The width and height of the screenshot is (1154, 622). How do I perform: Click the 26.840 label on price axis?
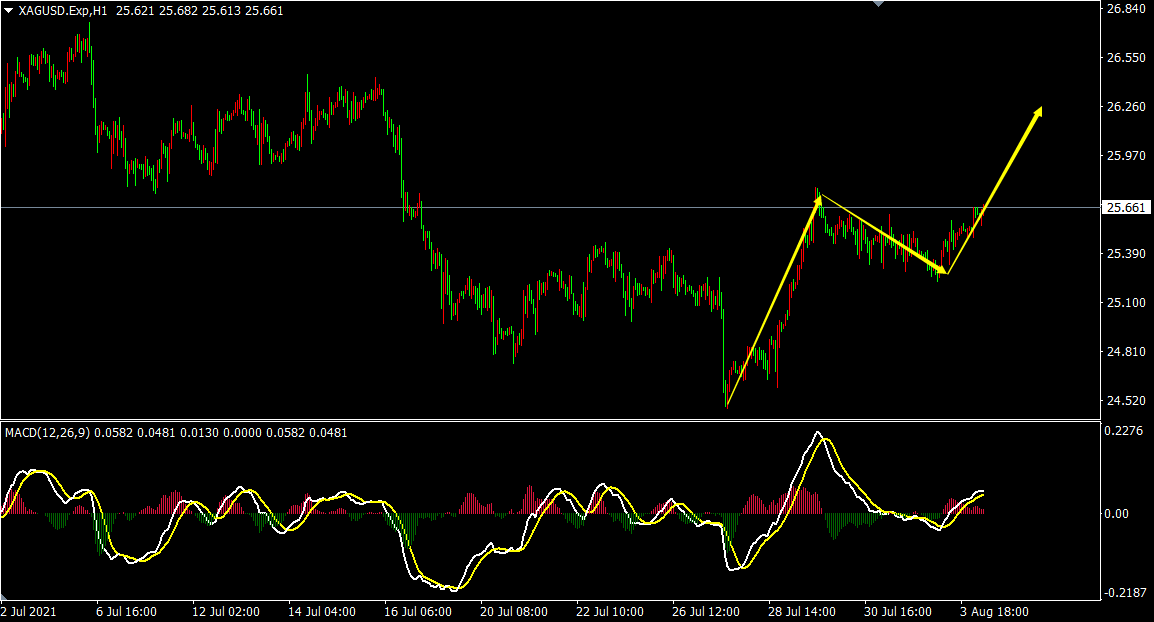[x=1126, y=9]
